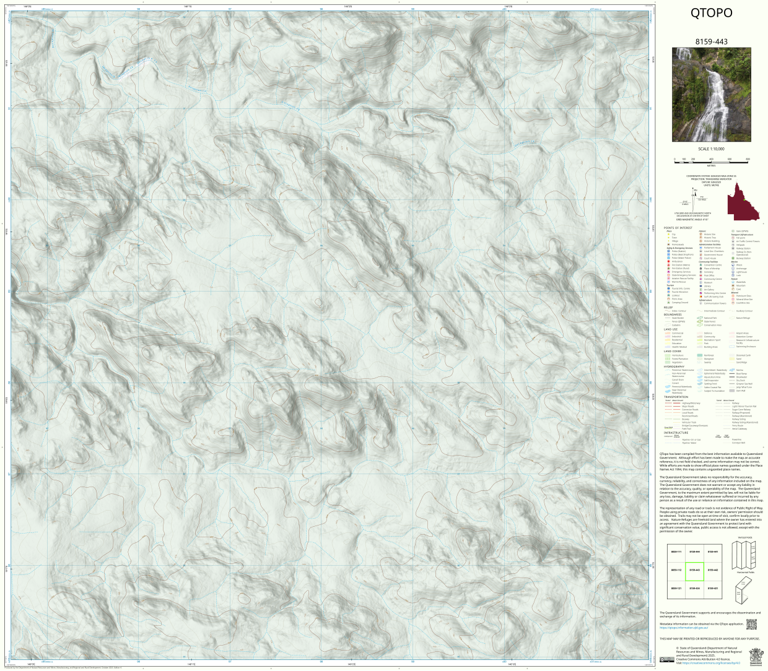Viewport: 768px width, 671px height.
Task: Open the qtopo.information.qld.gov.au link
Action: click(x=683, y=627)
